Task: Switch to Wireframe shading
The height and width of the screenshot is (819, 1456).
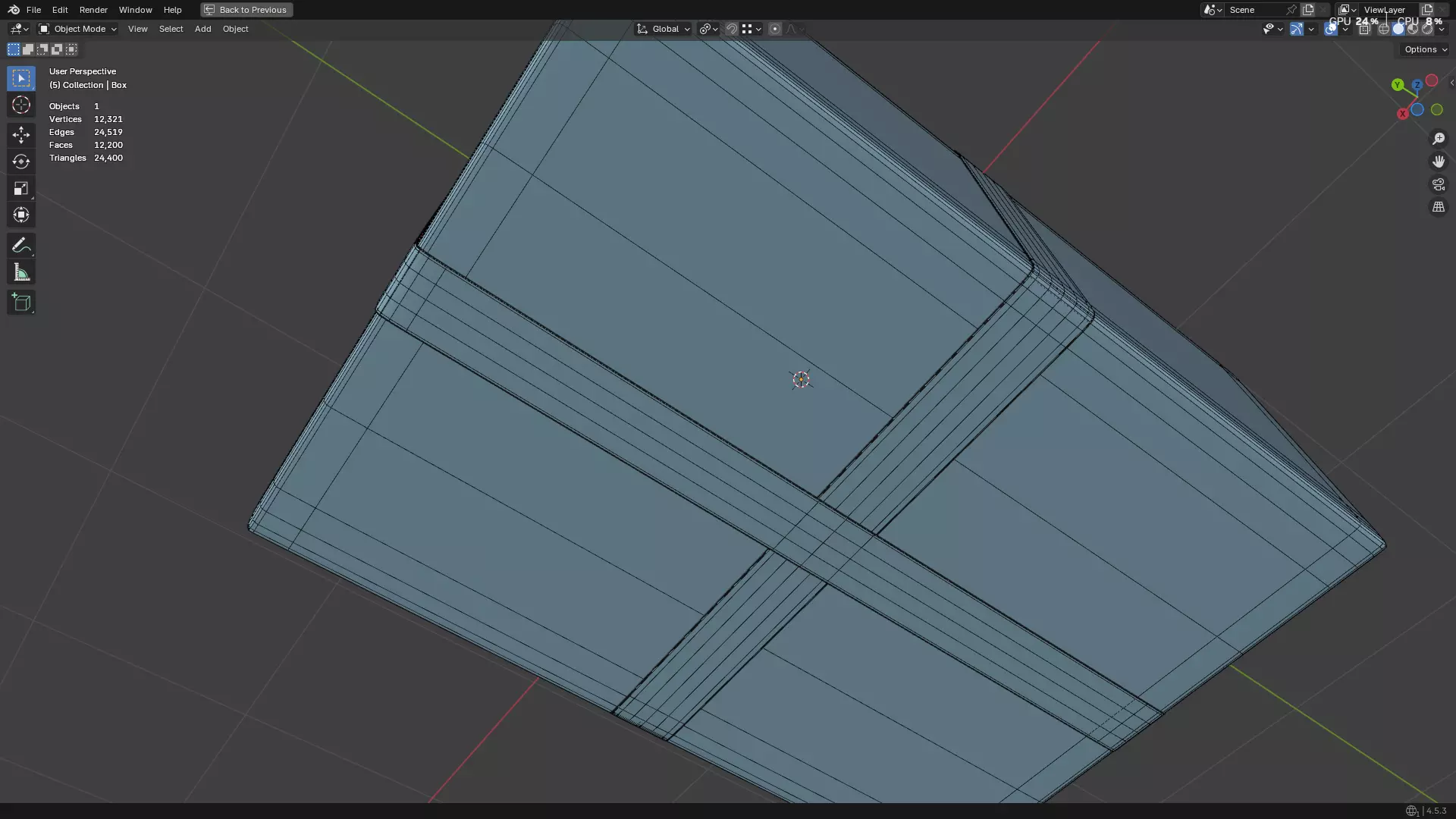Action: pos(1384,29)
